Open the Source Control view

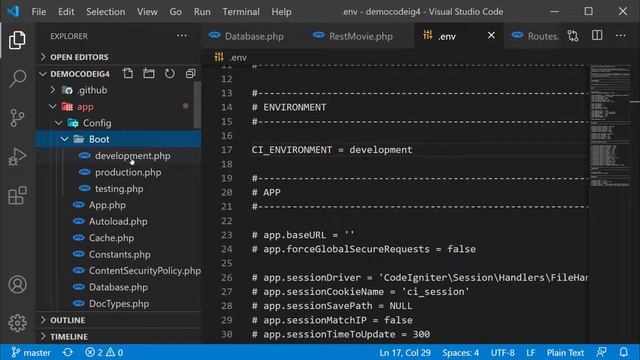click(17, 118)
